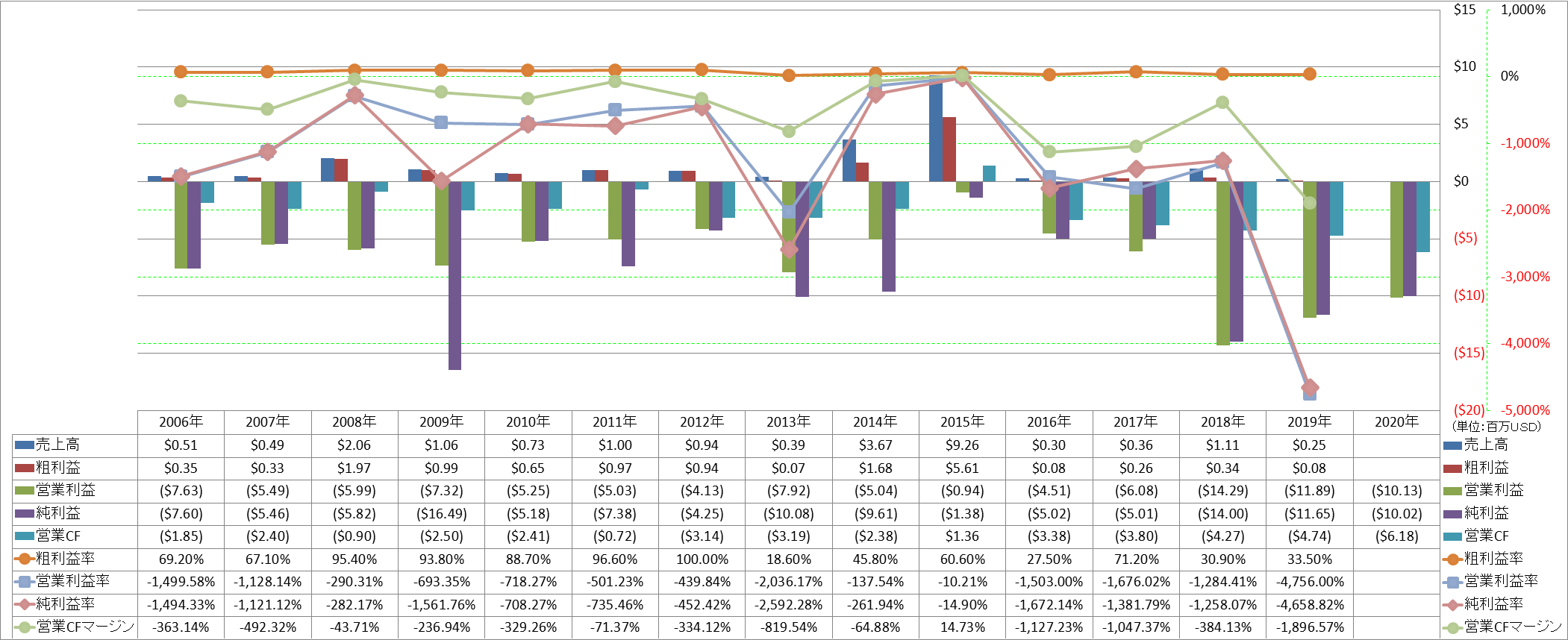
Task: Click the ($6.18) operating cash flow cell
Action: pyautogui.click(x=1396, y=536)
